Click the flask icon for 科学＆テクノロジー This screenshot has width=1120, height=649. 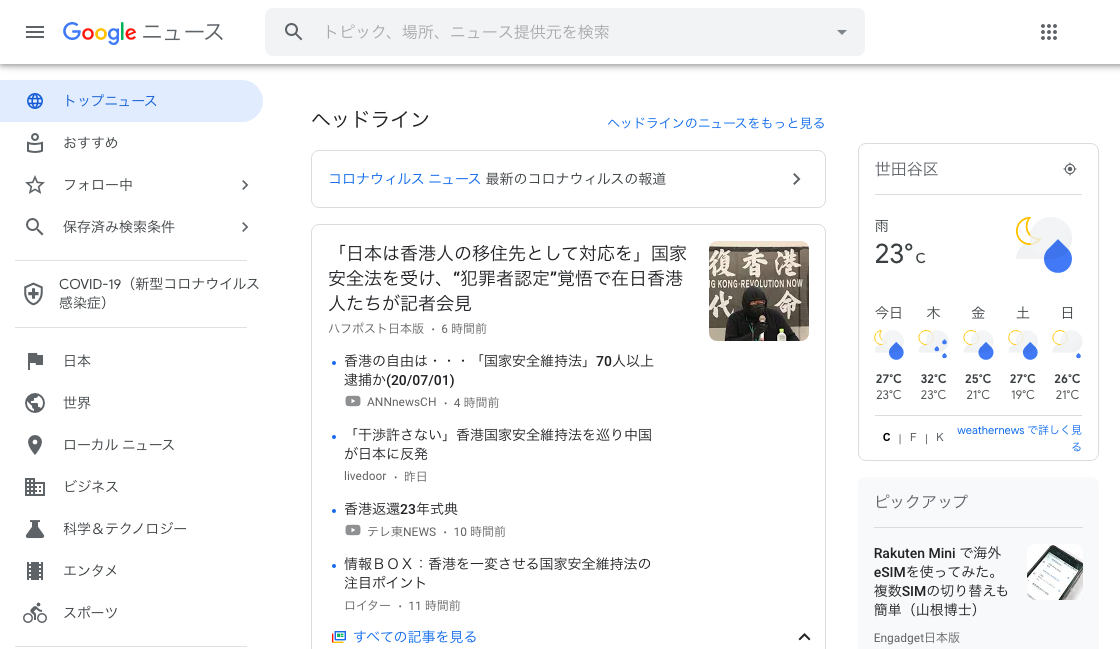(x=35, y=529)
